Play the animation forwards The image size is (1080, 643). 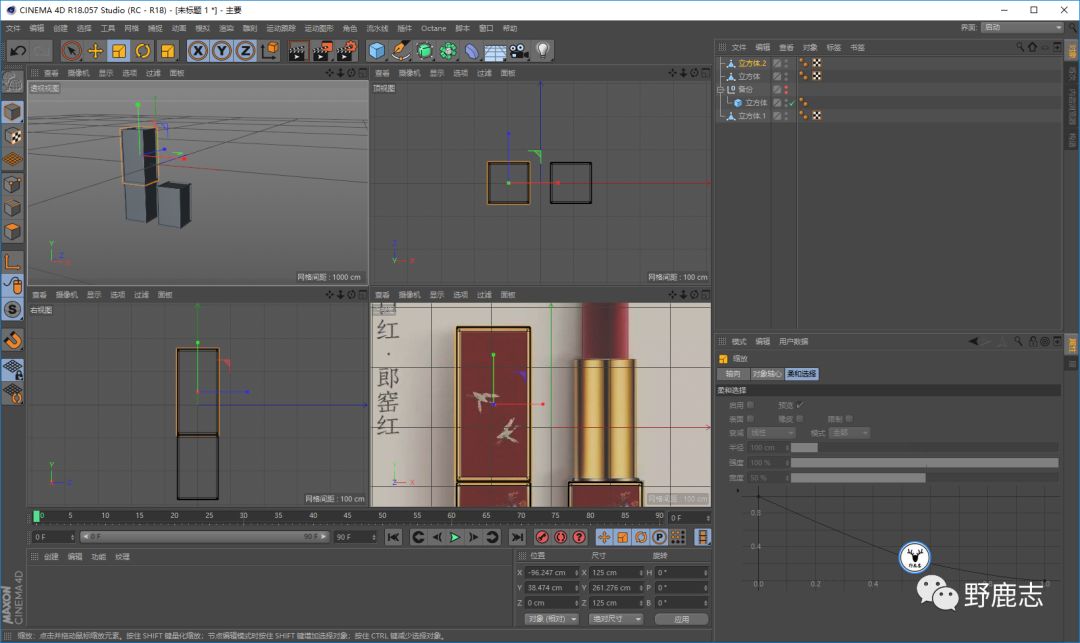point(455,538)
